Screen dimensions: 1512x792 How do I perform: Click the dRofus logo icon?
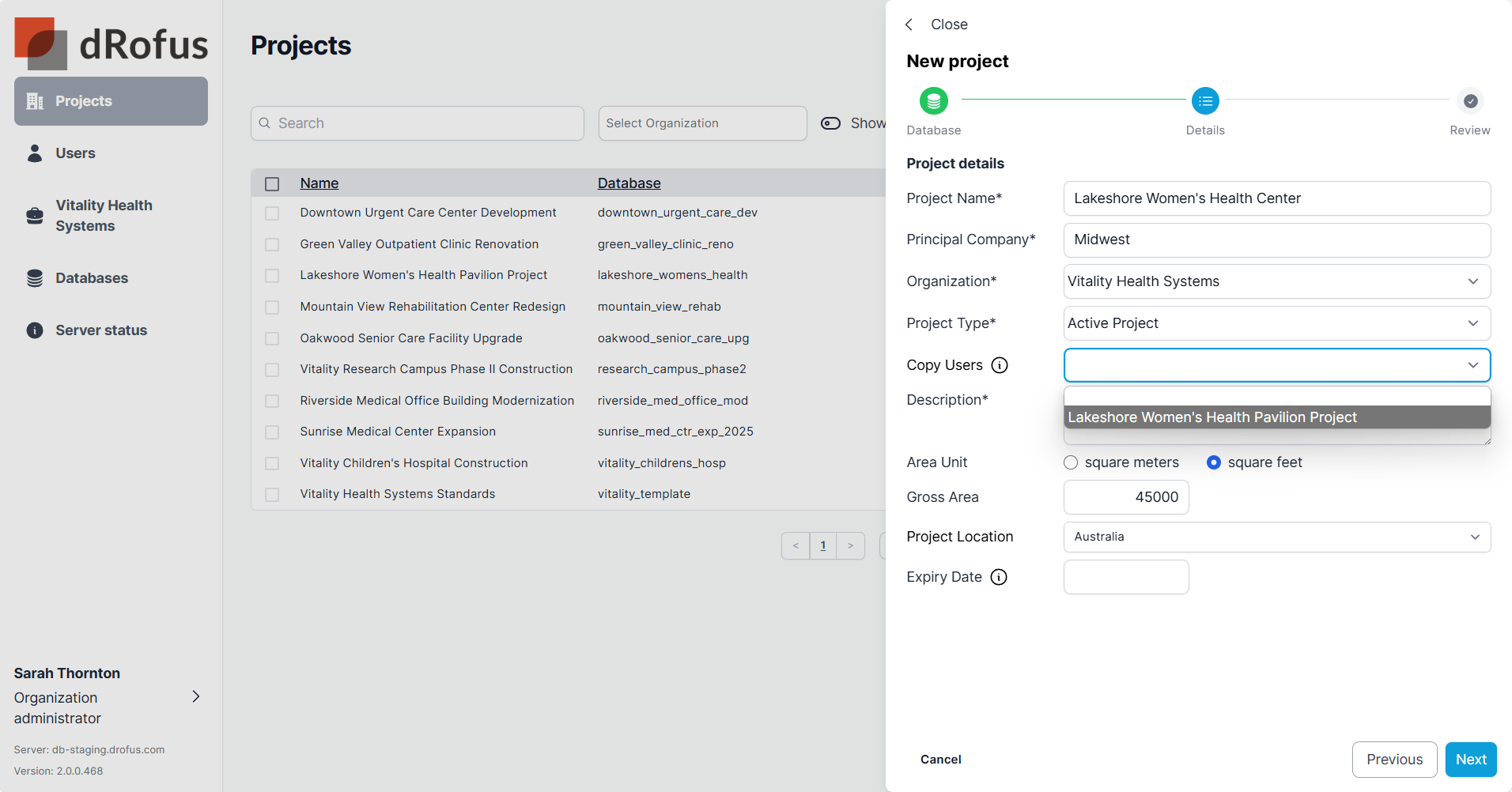40,43
